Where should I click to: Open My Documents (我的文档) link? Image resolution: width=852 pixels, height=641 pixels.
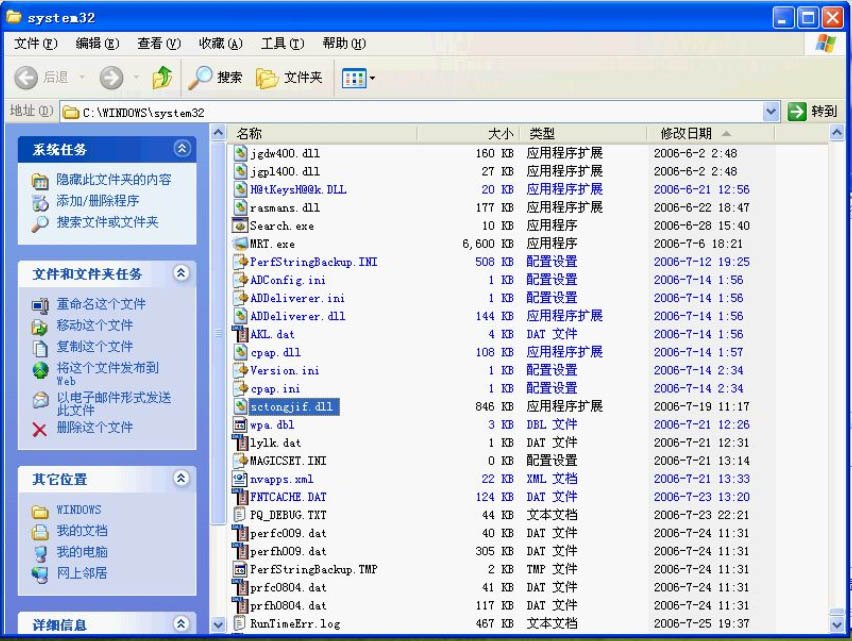tap(82, 531)
